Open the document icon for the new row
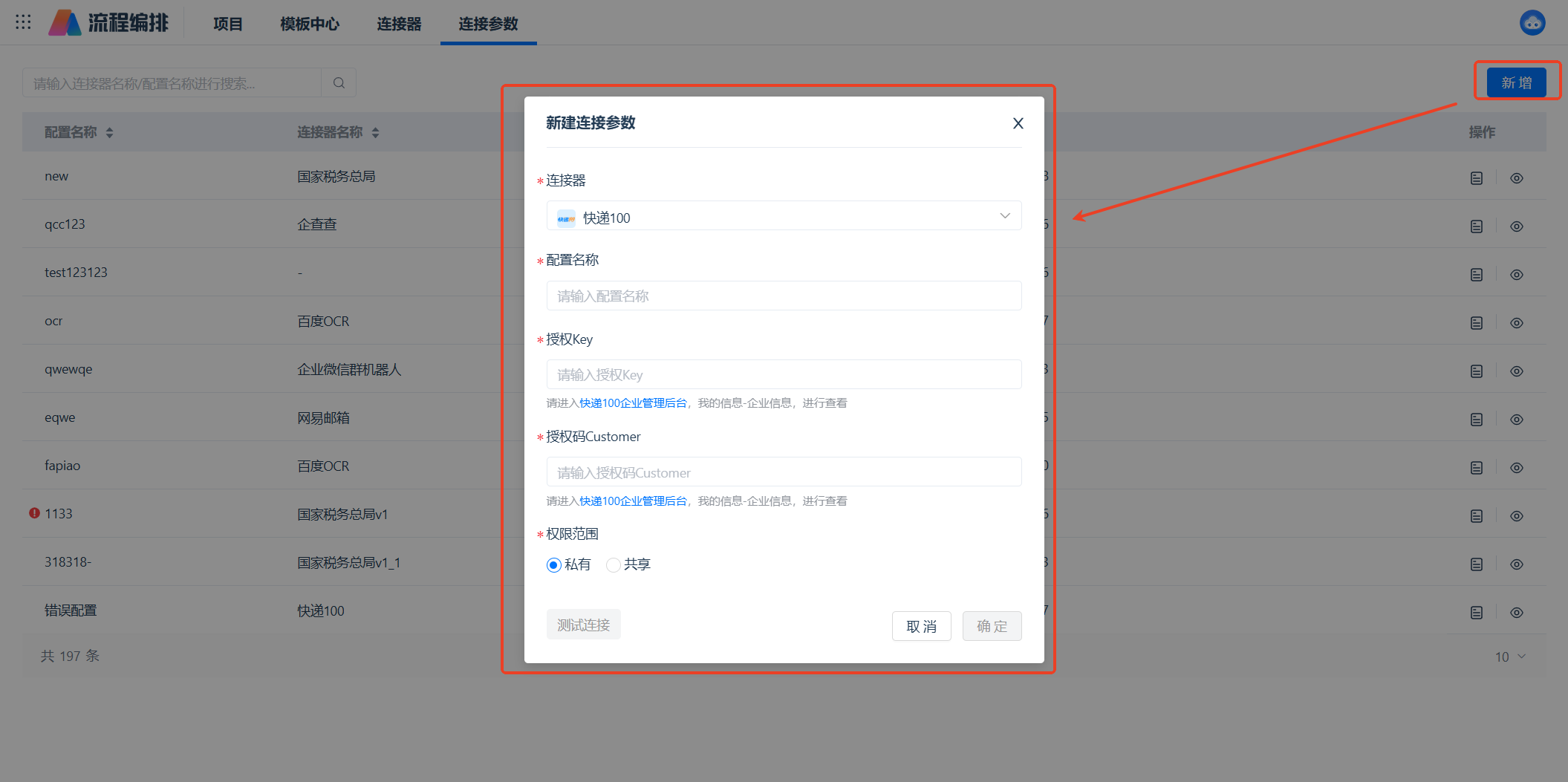Screen dimensions: 1568x782 point(1476,178)
